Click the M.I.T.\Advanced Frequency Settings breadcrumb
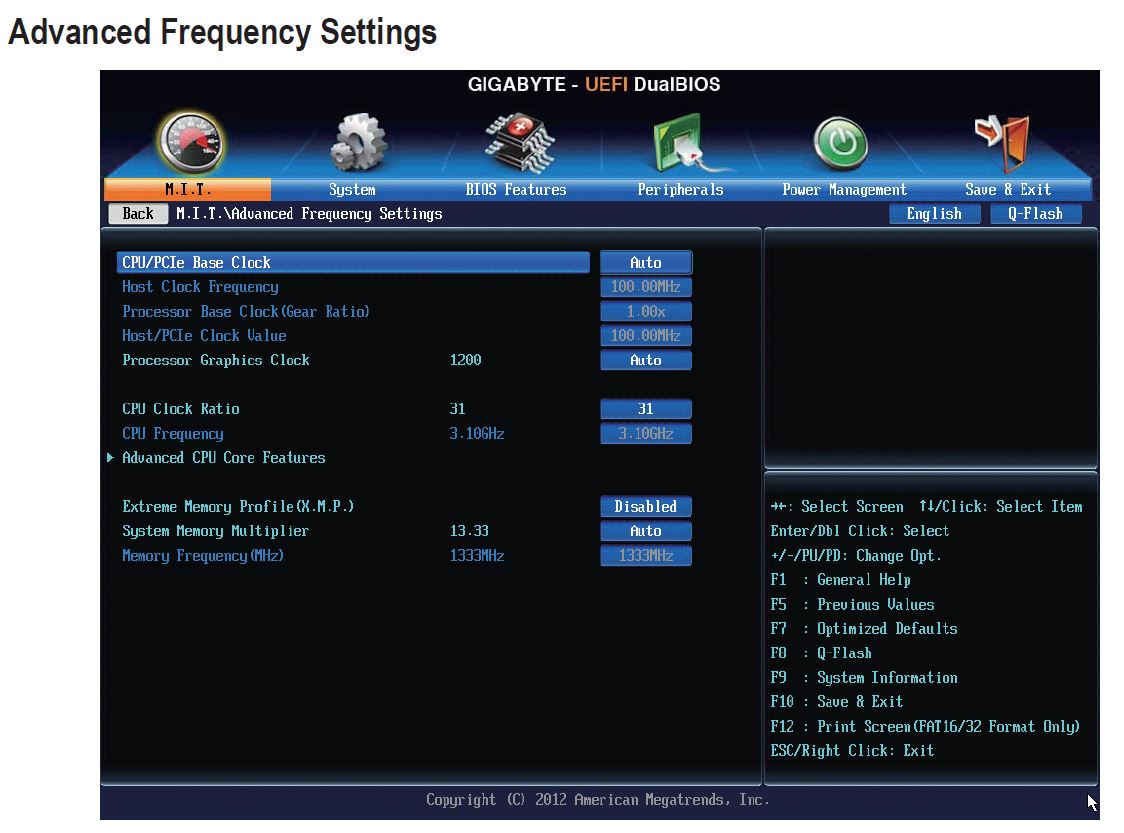Viewport: 1124px width, 833px height. click(x=309, y=214)
